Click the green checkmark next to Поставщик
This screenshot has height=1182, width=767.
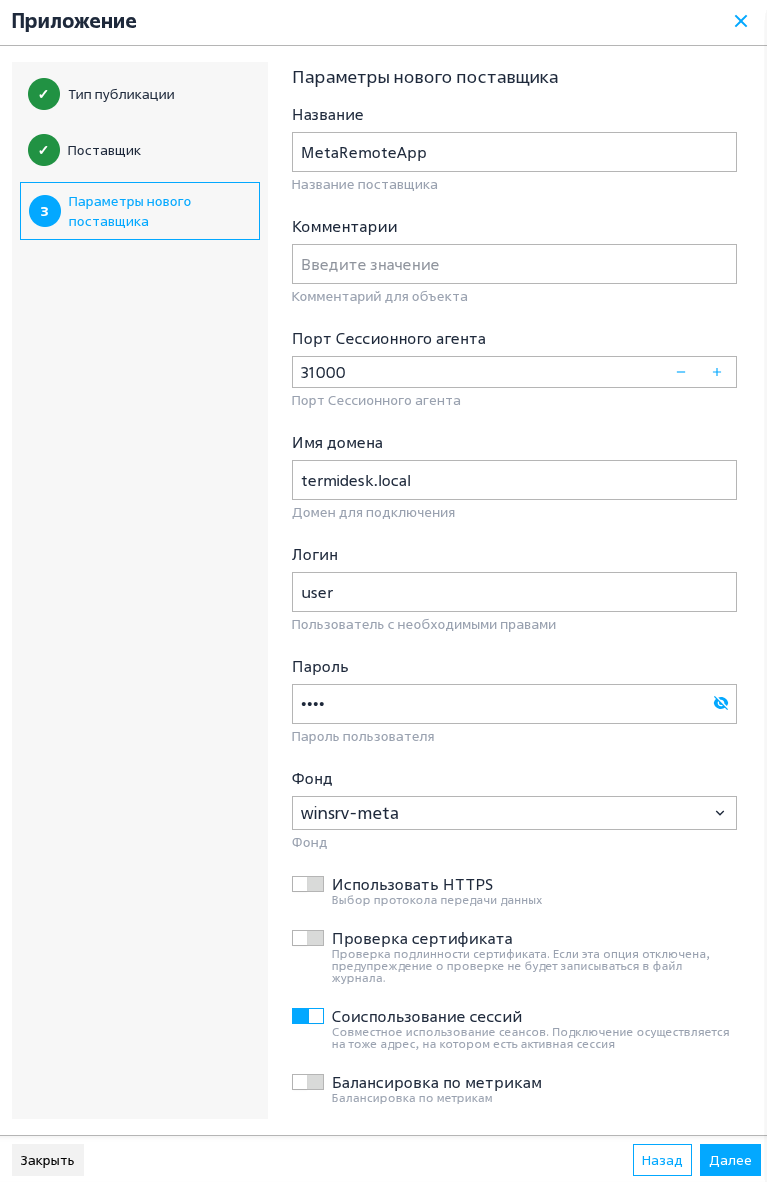pyautogui.click(x=44, y=150)
